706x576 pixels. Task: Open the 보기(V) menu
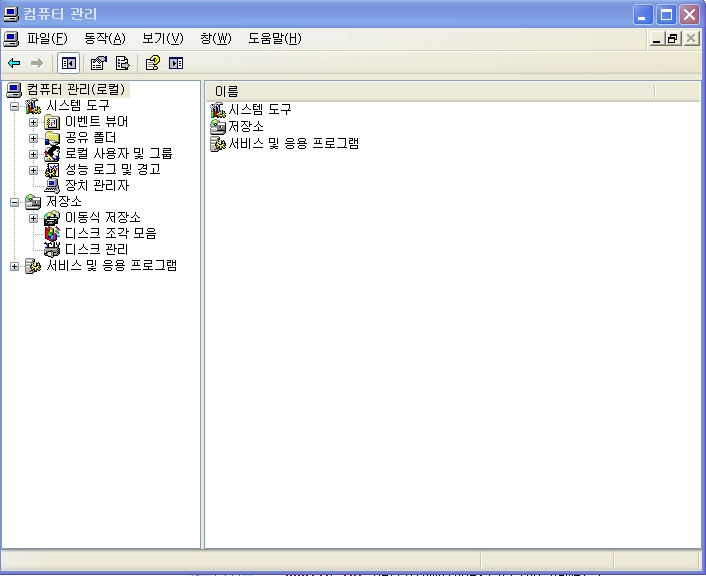[163, 39]
